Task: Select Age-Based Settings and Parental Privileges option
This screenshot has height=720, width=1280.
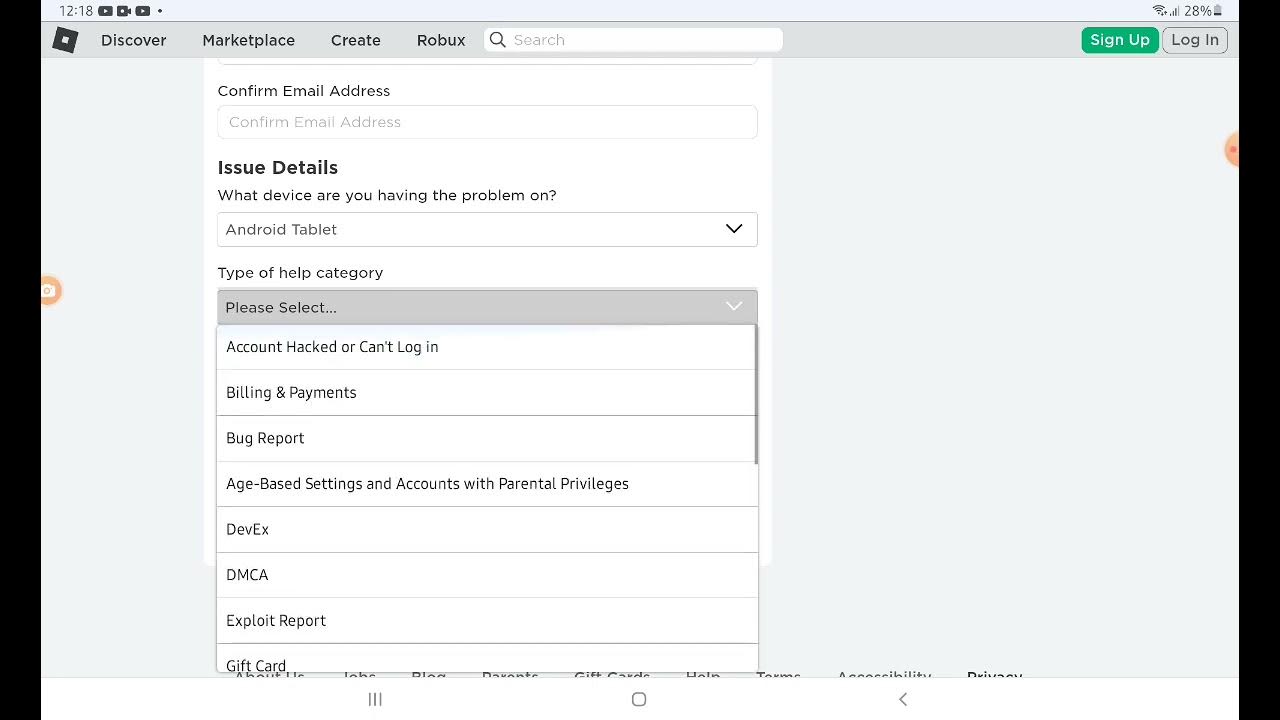Action: click(427, 484)
